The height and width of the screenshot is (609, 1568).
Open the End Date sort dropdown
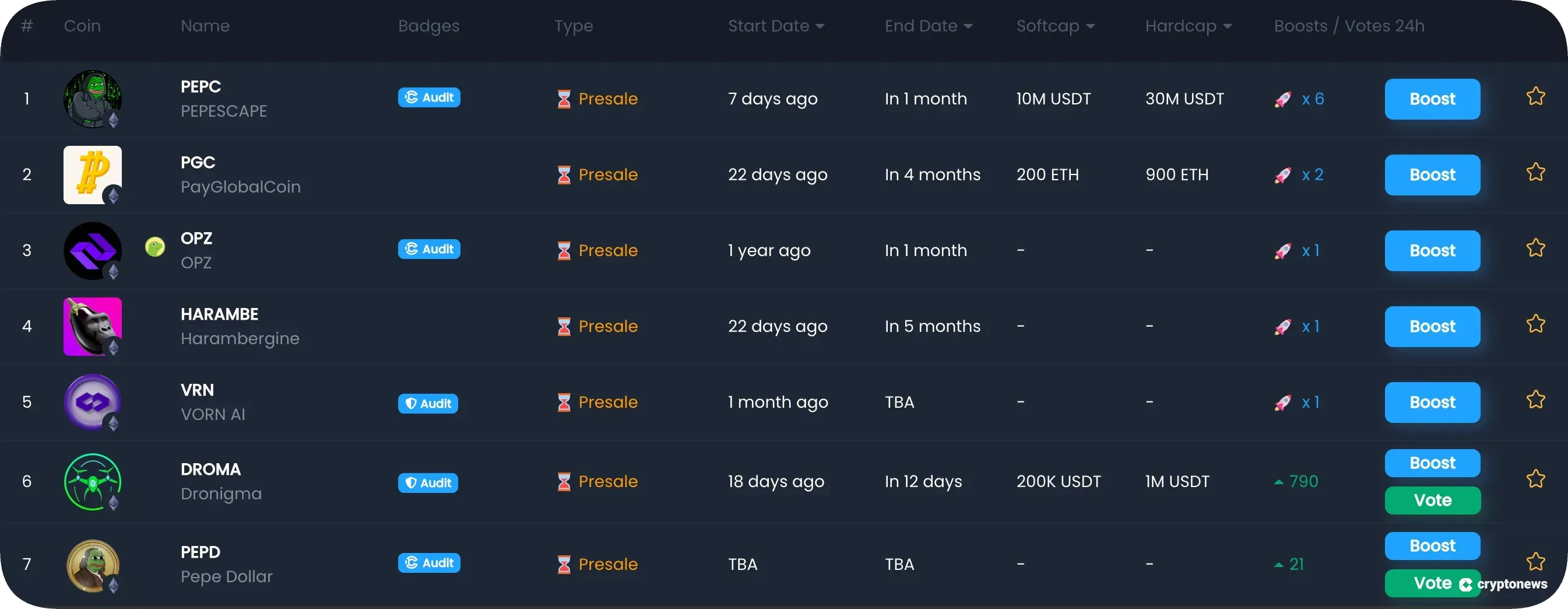pyautogui.click(x=967, y=26)
